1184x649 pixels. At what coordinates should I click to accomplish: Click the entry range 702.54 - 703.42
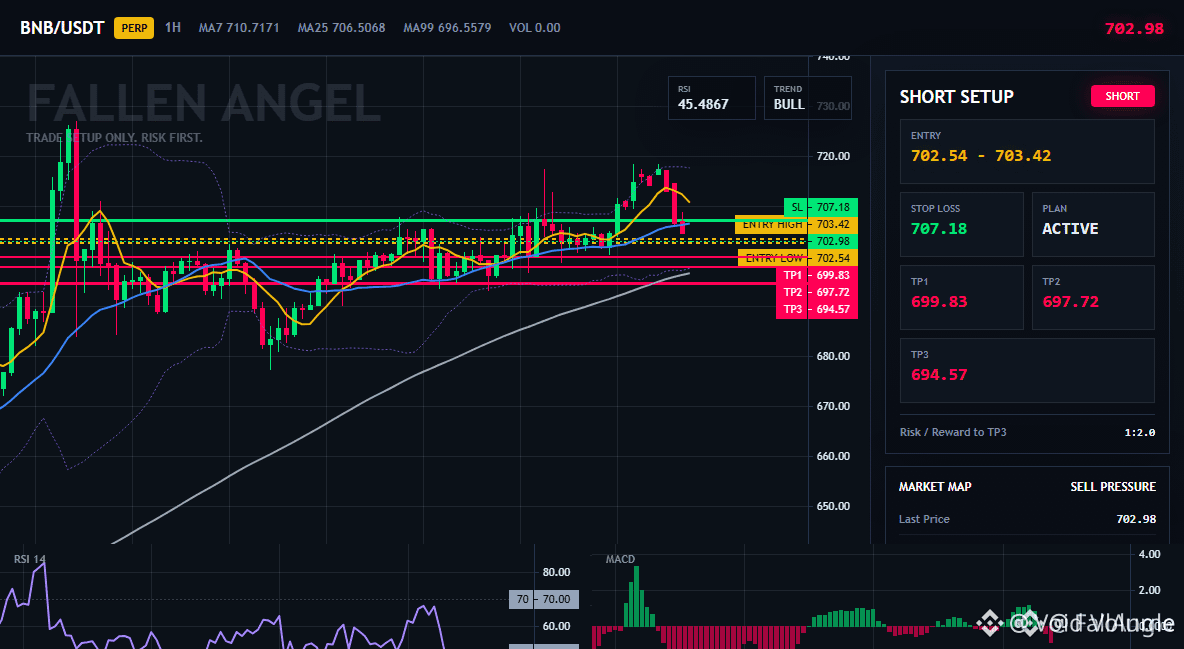(981, 156)
